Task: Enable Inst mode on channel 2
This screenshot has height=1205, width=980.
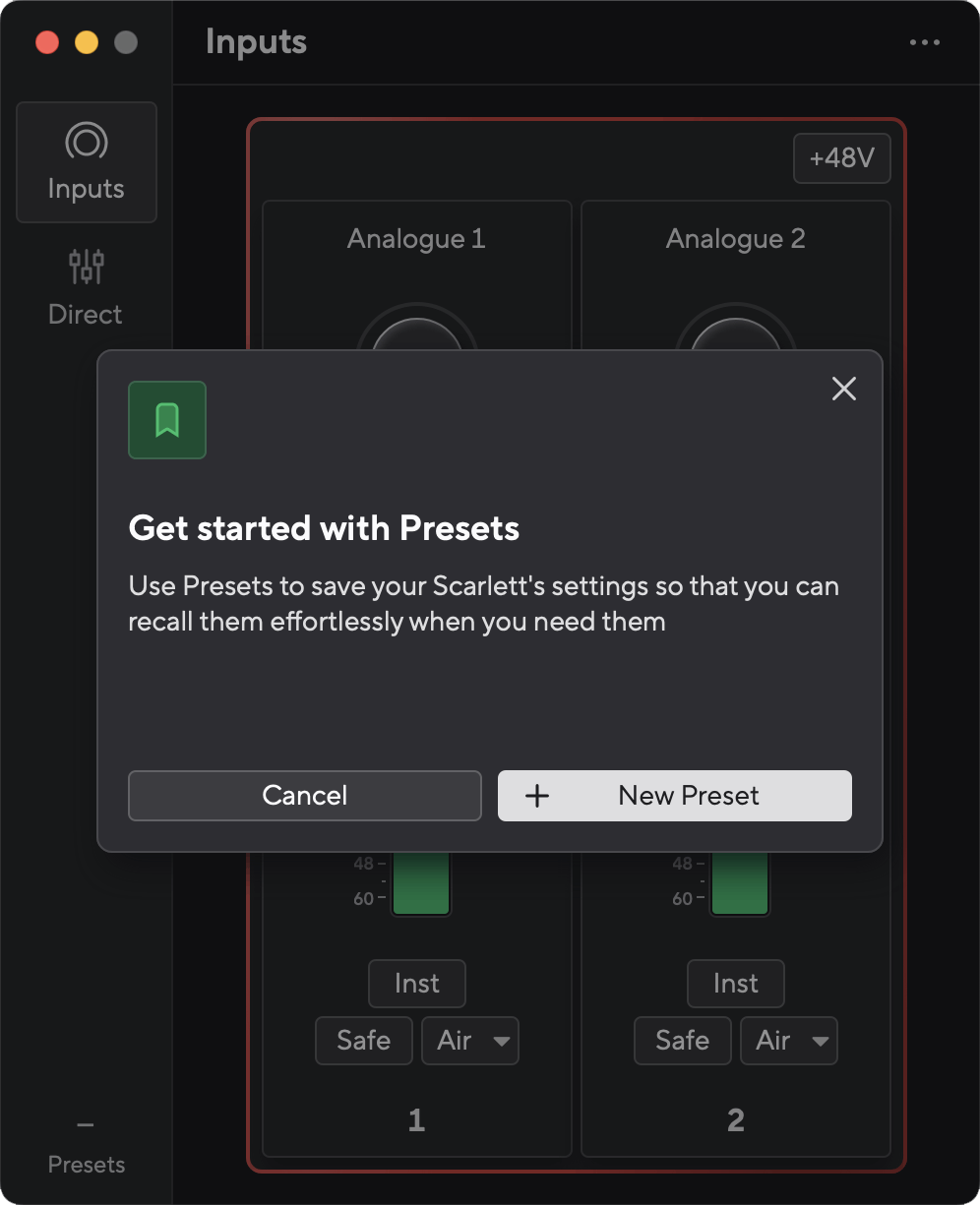Action: pyautogui.click(x=736, y=984)
